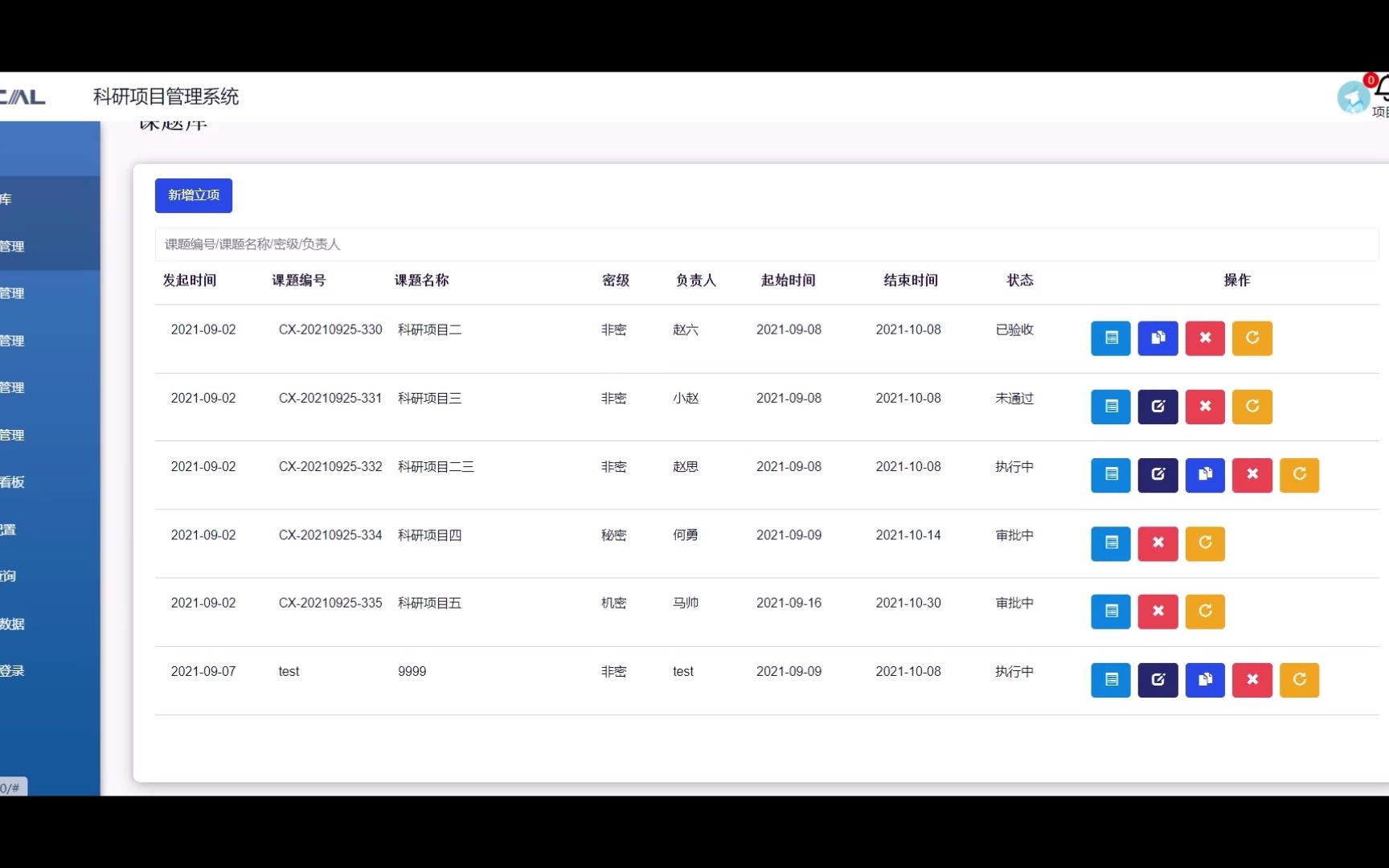
Task: Click 负责人 column header
Action: click(696, 280)
